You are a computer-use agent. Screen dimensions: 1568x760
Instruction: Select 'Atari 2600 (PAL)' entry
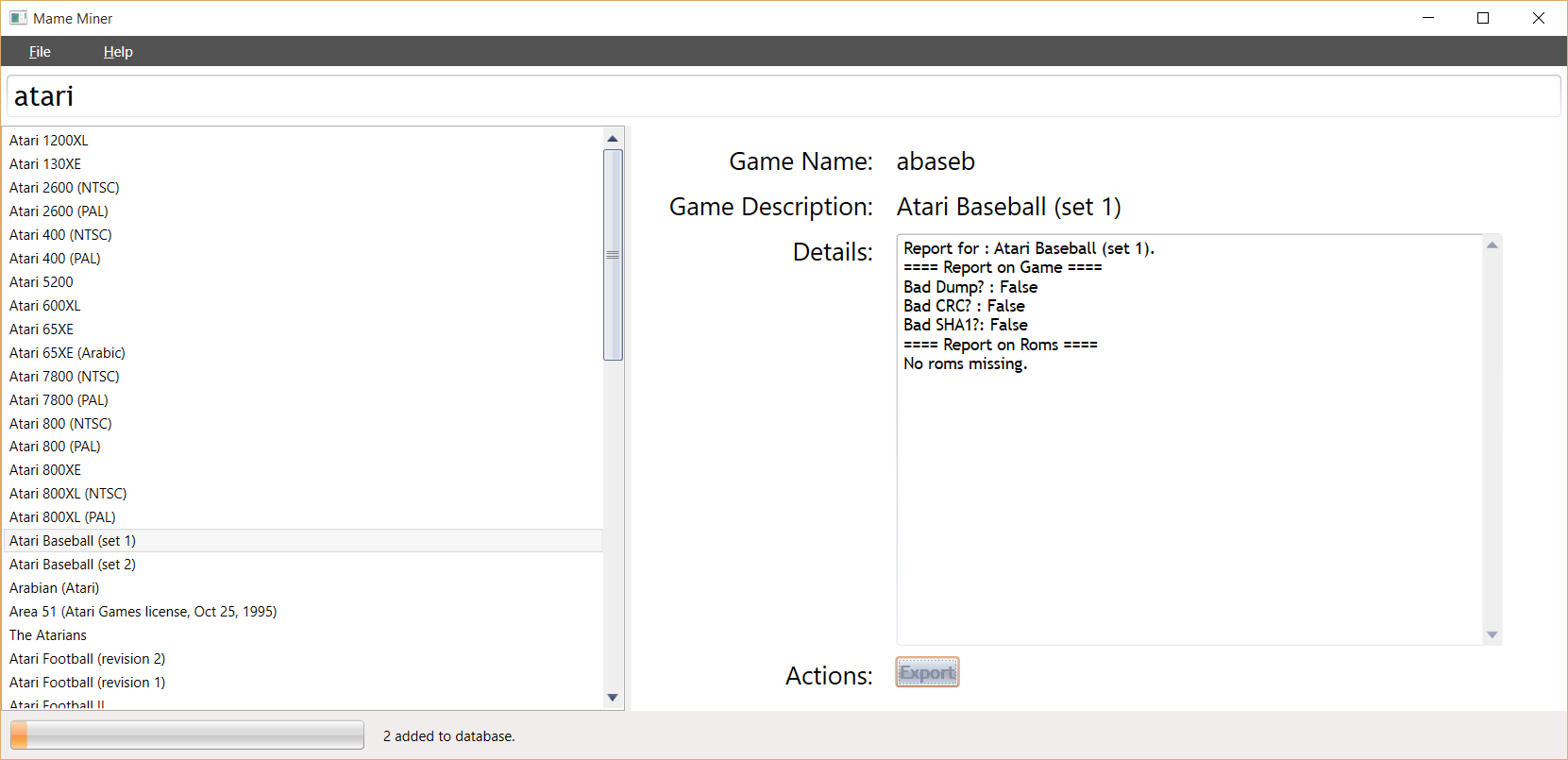(x=303, y=211)
